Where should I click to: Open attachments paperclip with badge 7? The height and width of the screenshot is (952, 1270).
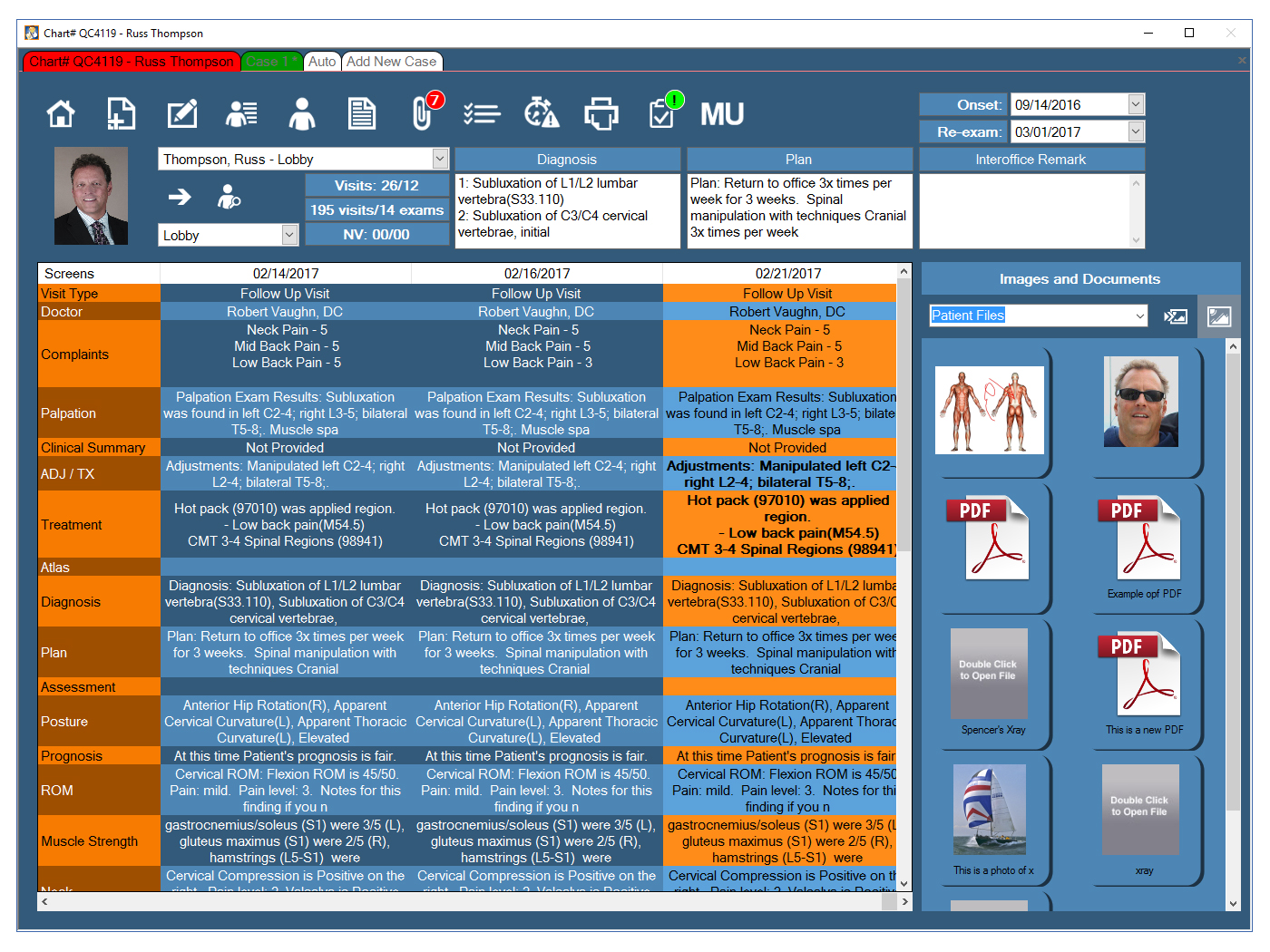[425, 112]
